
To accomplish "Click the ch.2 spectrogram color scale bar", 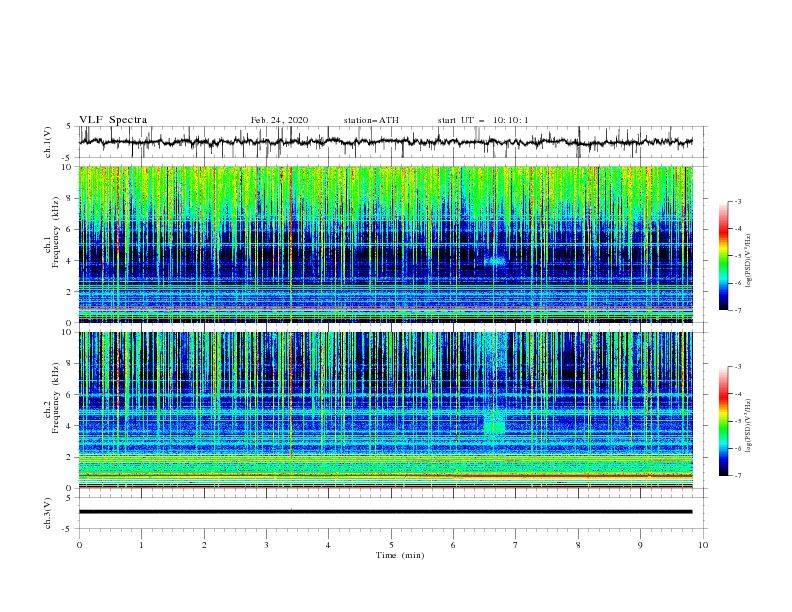I will [x=724, y=421].
